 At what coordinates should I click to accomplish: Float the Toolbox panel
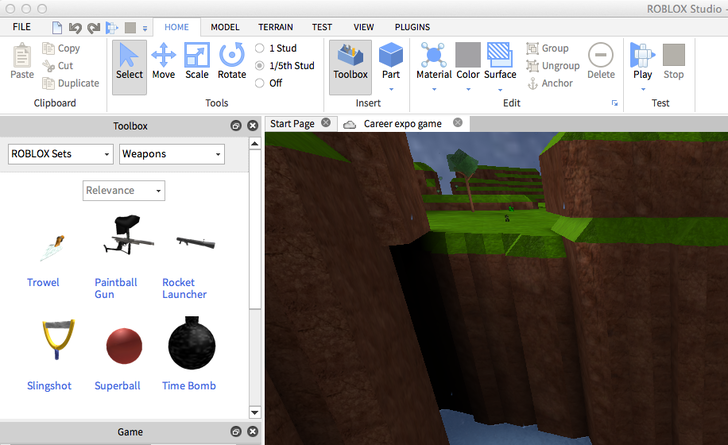(x=236, y=125)
